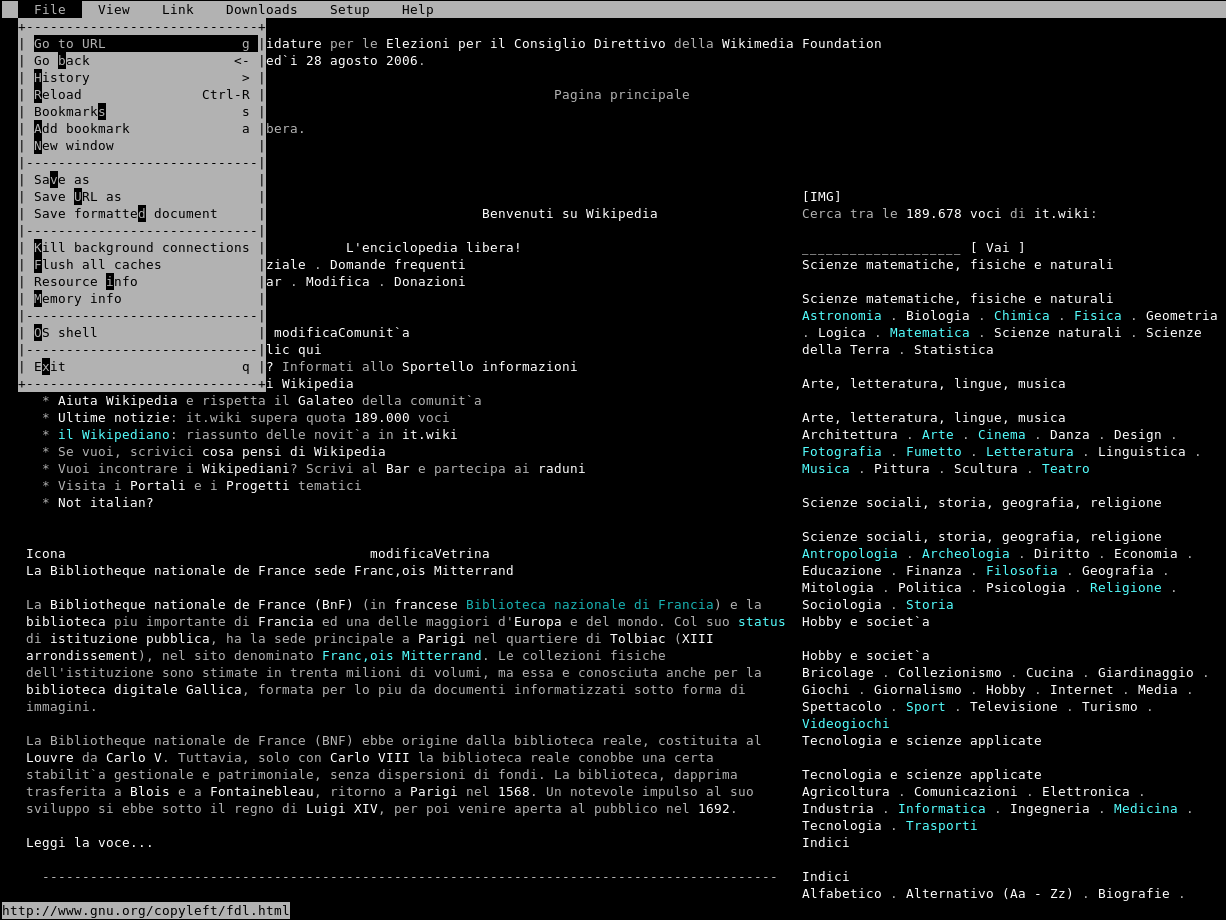
Task: Follow the Arte link
Action: pyautogui.click(x=938, y=435)
